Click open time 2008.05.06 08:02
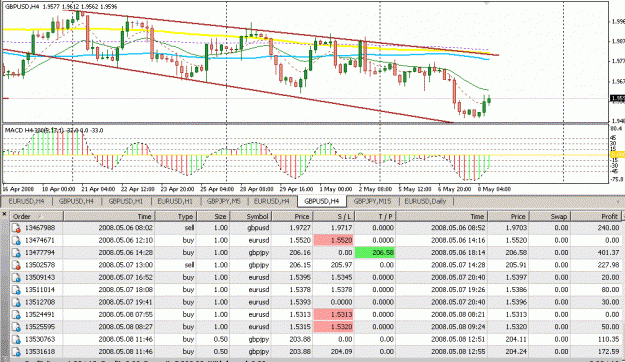The width and height of the screenshot is (625, 362). [125, 228]
